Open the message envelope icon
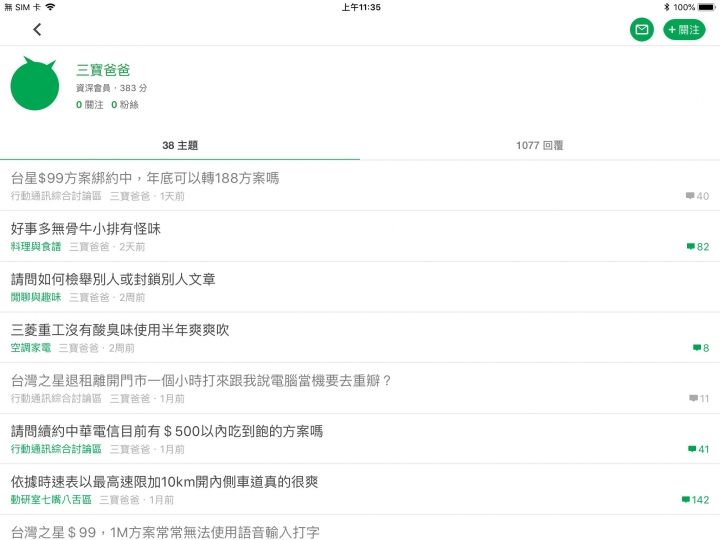Image resolution: width=720 pixels, height=540 pixels. 641,30
